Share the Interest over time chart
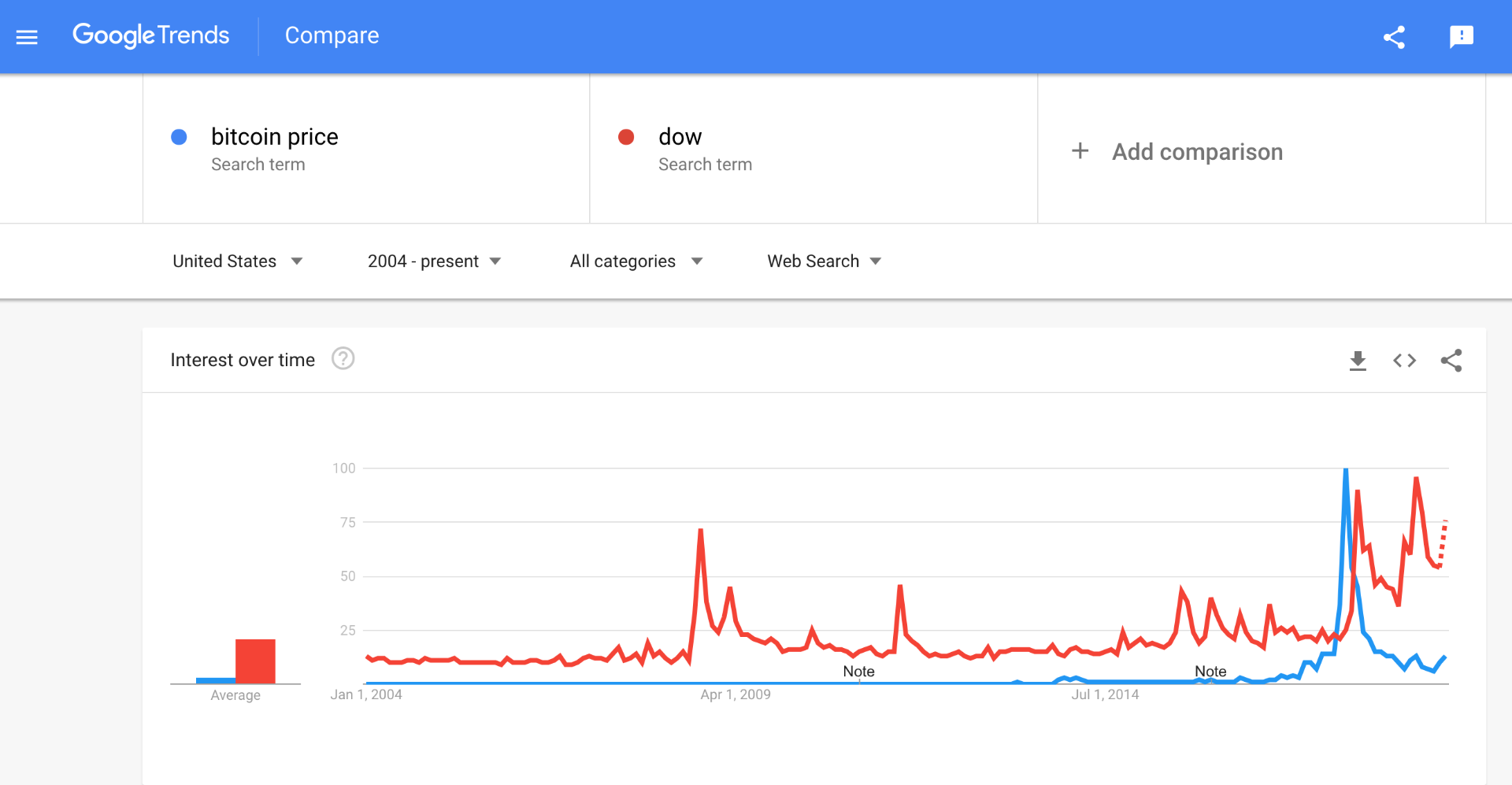 coord(1451,361)
